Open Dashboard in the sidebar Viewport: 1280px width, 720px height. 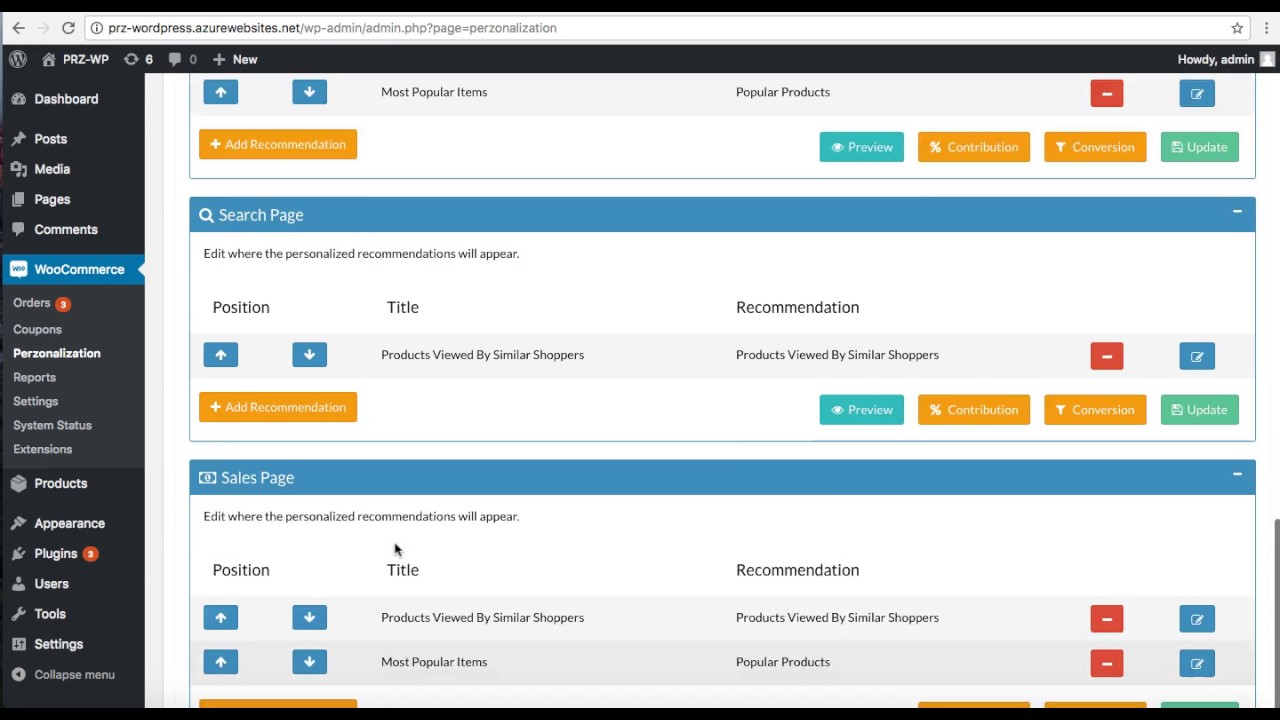tap(66, 99)
